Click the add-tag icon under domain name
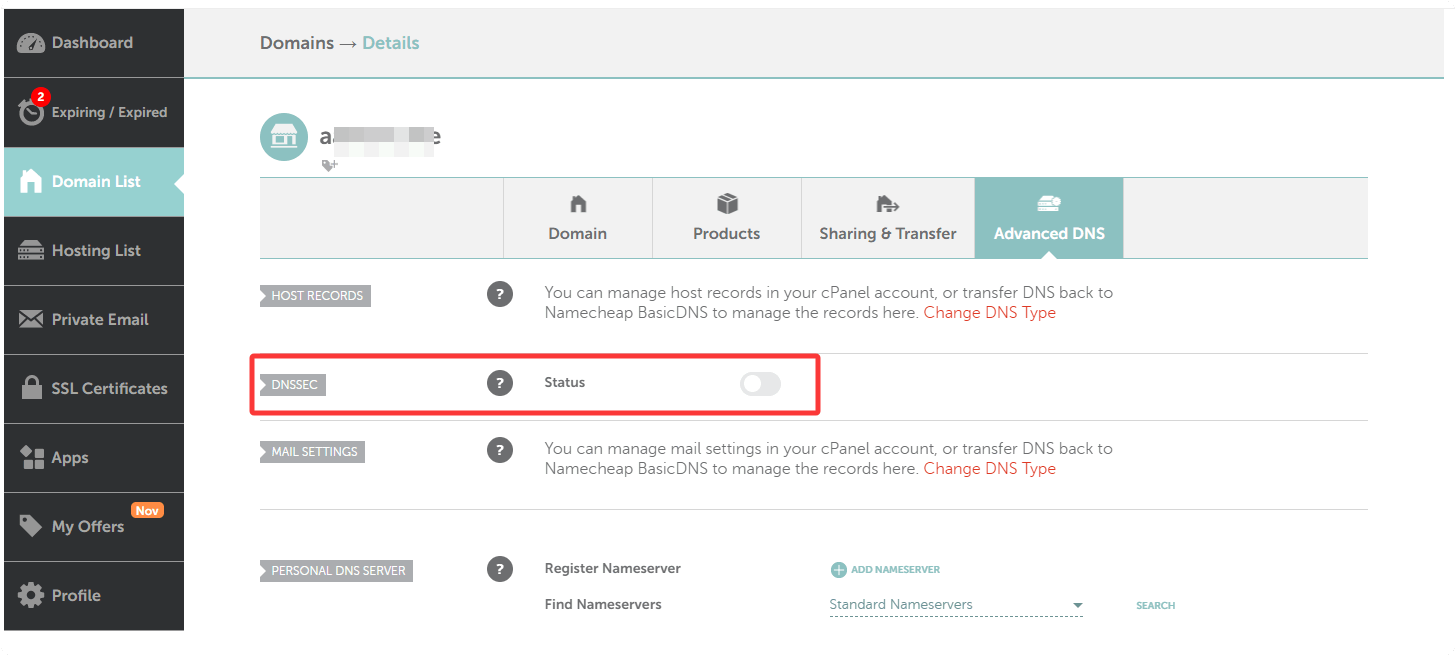Viewport: 1455px width, 655px height. point(329,165)
